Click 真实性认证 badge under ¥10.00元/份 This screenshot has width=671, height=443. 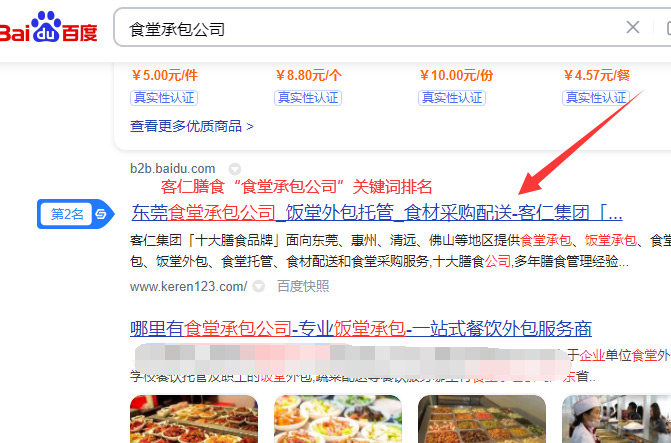click(451, 98)
